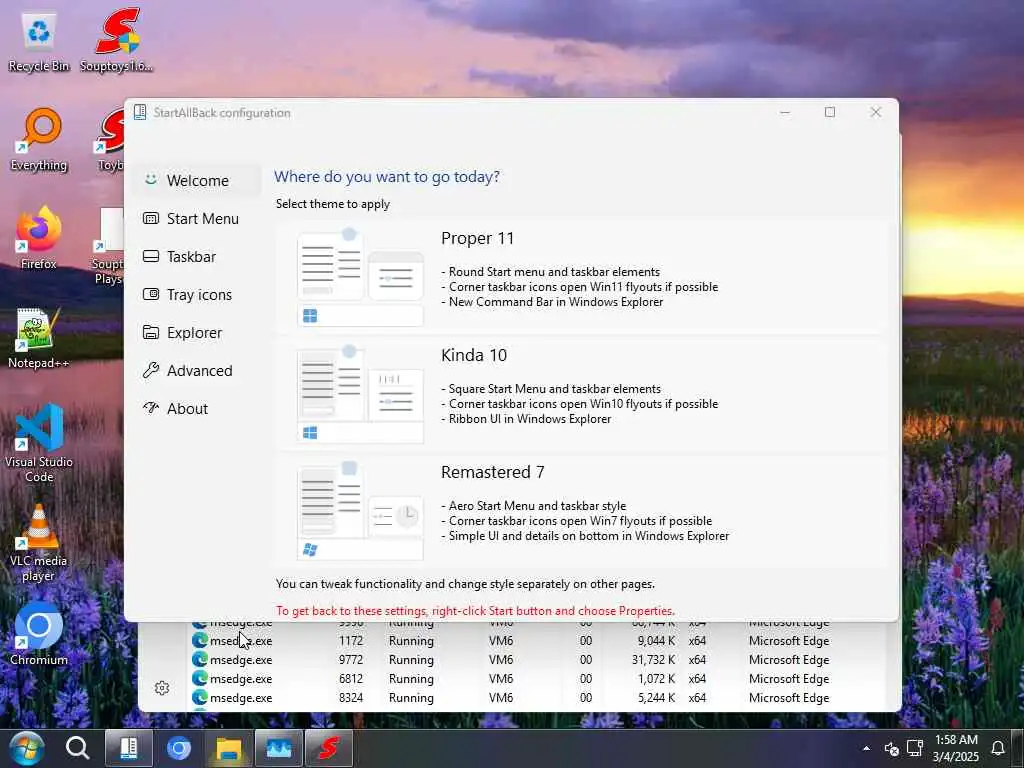Select the Visual Studio Code desktop shortcut
The width and height of the screenshot is (1024, 768).
tap(39, 443)
